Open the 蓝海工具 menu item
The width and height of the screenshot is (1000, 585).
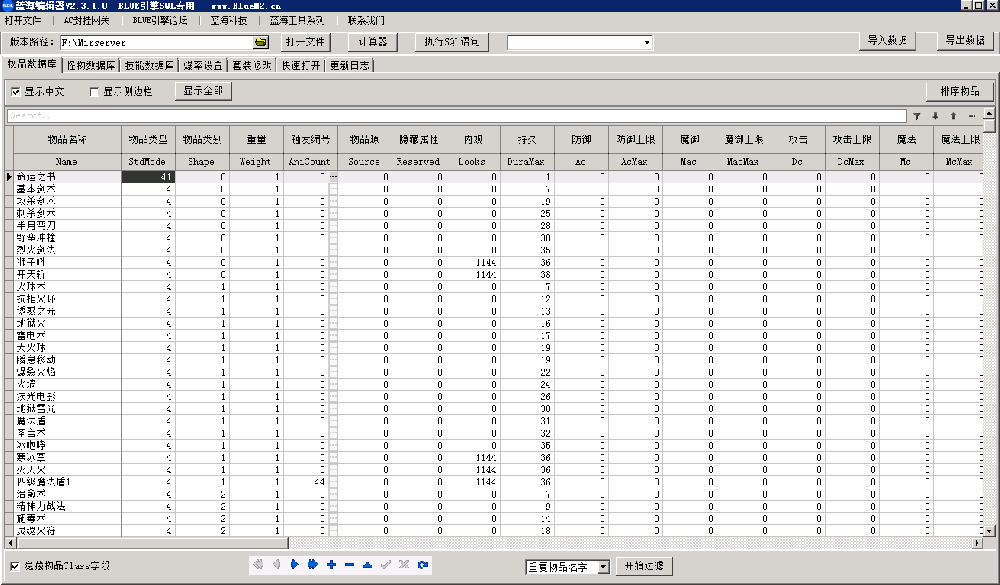click(x=296, y=20)
